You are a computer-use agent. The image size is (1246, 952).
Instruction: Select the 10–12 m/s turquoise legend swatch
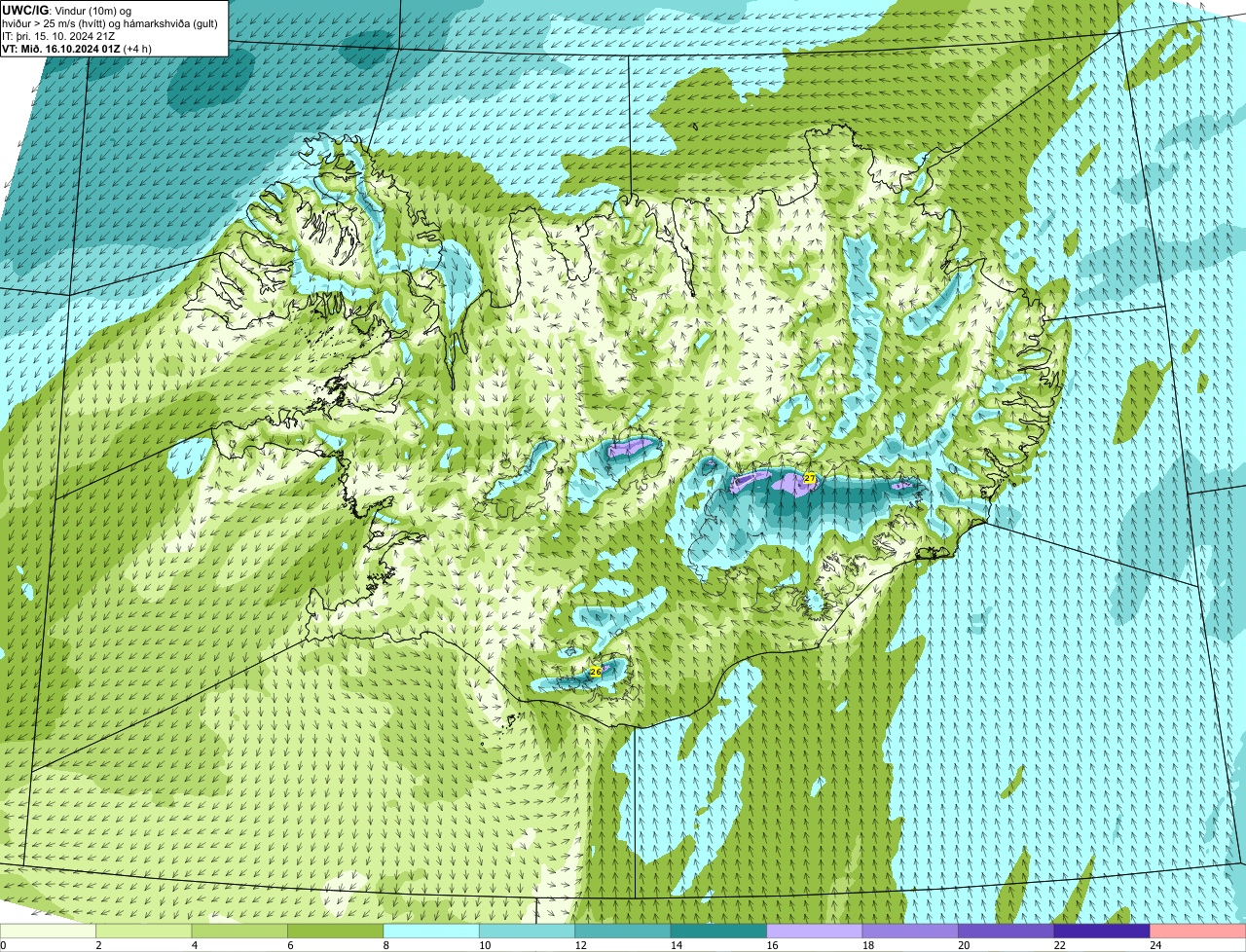pyautogui.click(x=528, y=932)
